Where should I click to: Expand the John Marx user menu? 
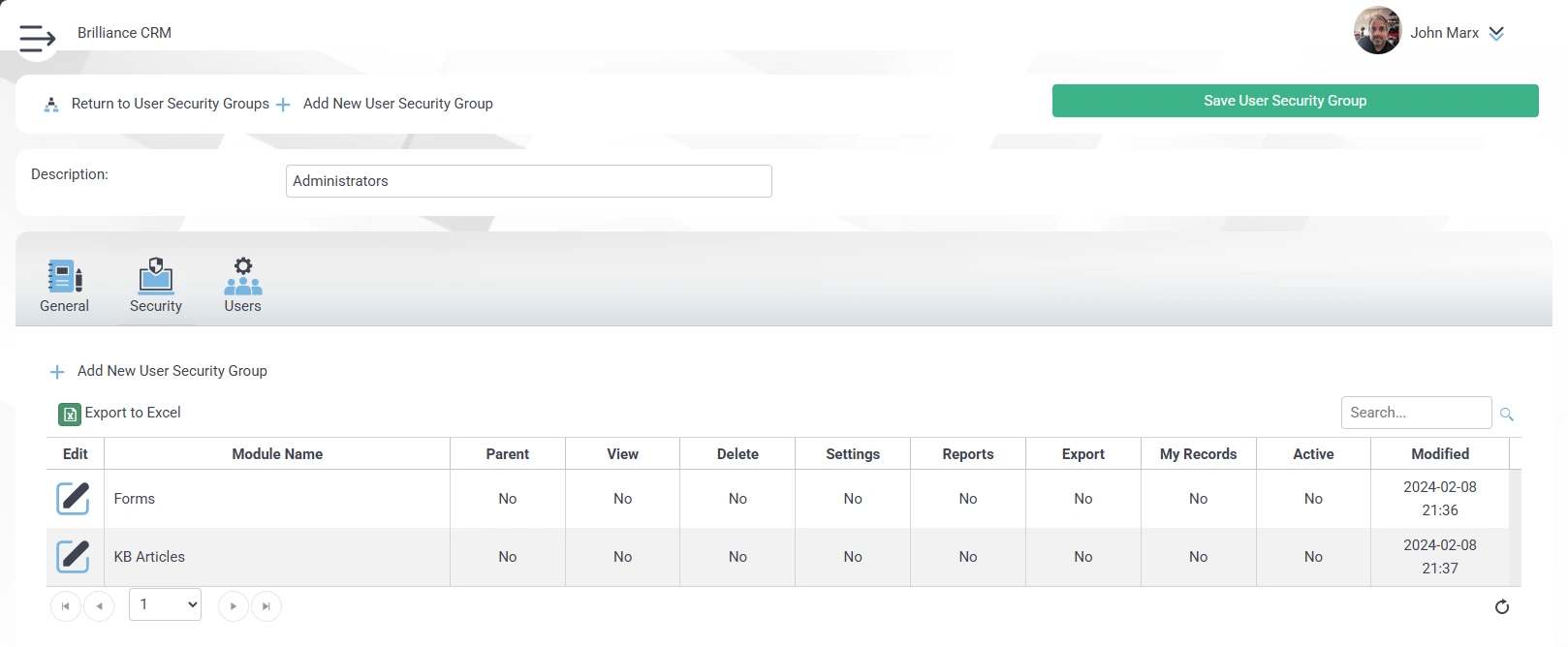point(1496,33)
